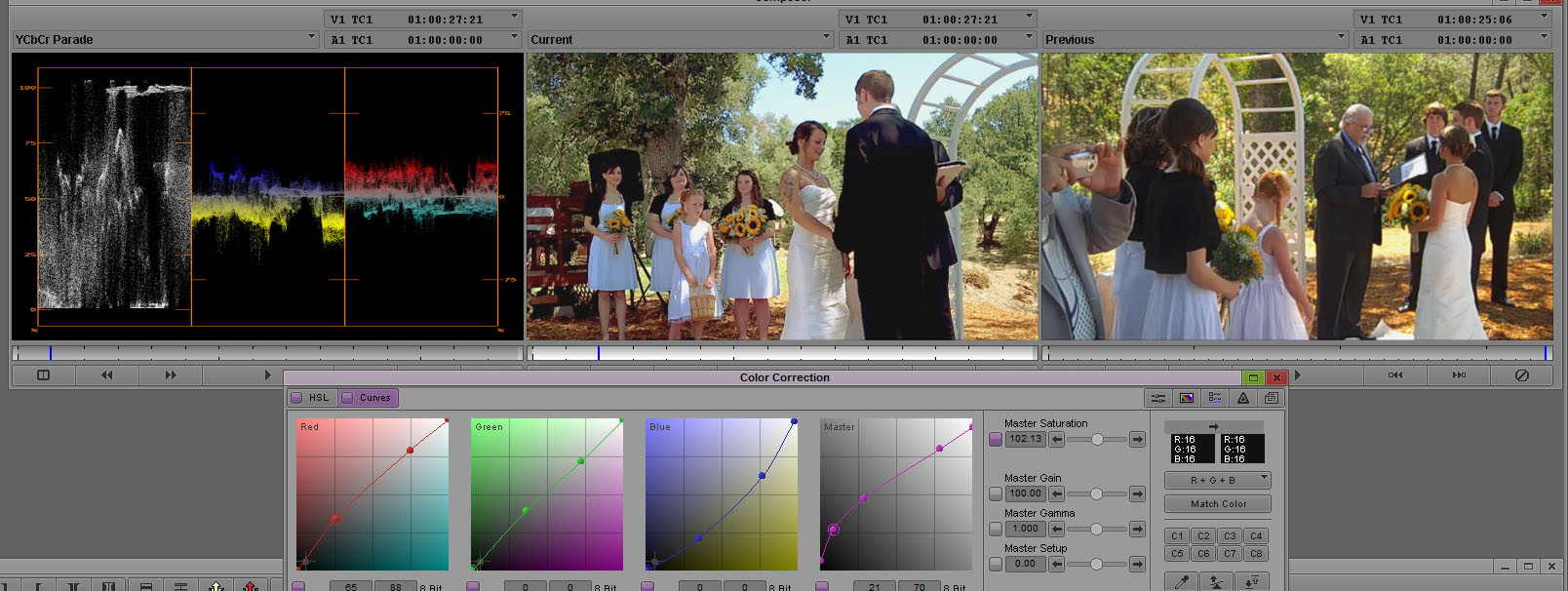Click the mark clip bracket icon
The image size is (1568, 591).
click(73, 586)
